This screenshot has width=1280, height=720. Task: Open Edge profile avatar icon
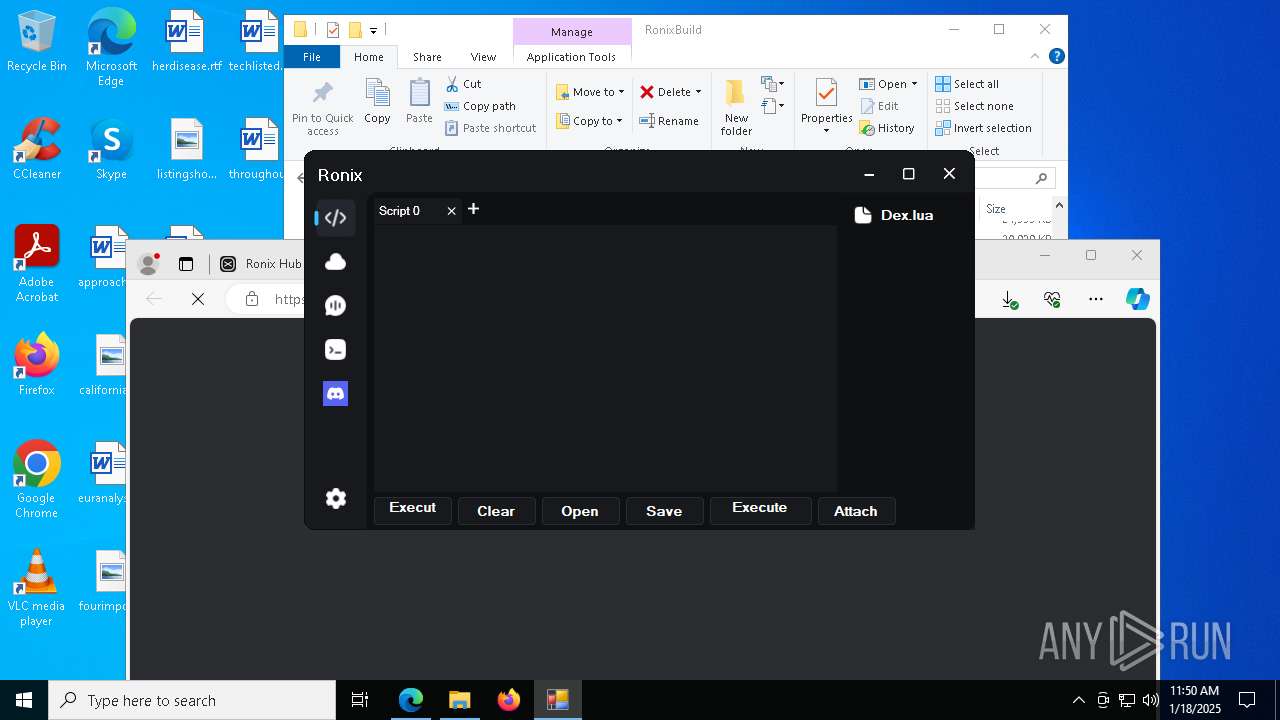[149, 264]
